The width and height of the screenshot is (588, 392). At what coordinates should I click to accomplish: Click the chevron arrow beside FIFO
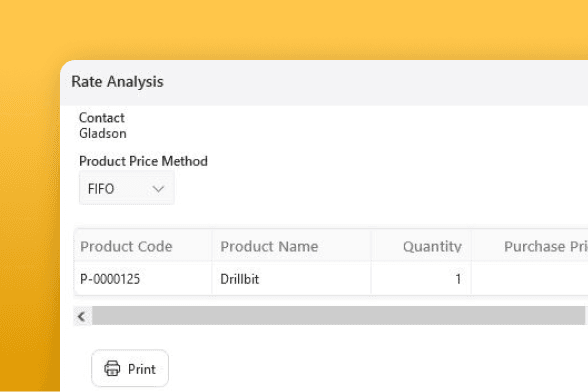pyautogui.click(x=158, y=189)
